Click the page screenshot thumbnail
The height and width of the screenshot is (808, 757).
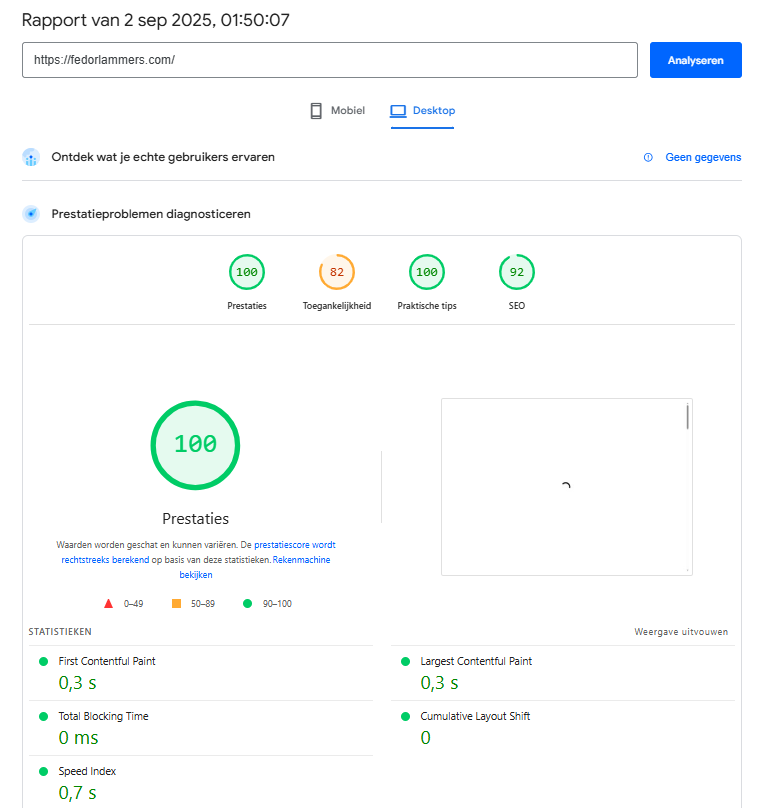[x=566, y=487]
